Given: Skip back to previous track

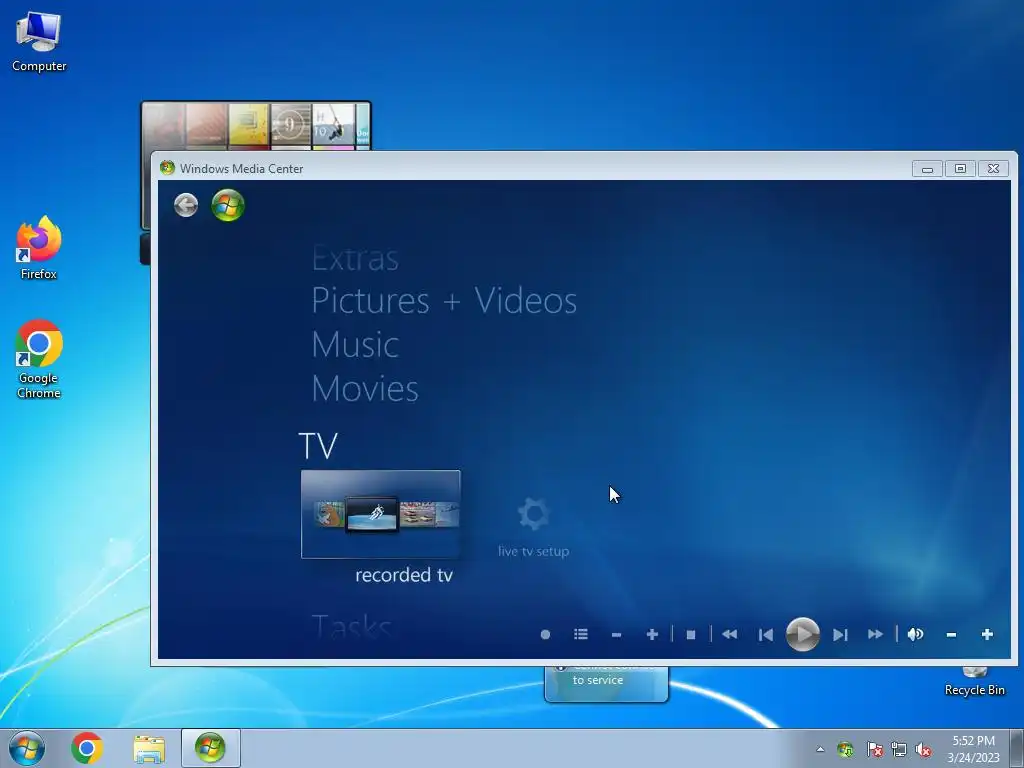Looking at the screenshot, I should pyautogui.click(x=765, y=634).
